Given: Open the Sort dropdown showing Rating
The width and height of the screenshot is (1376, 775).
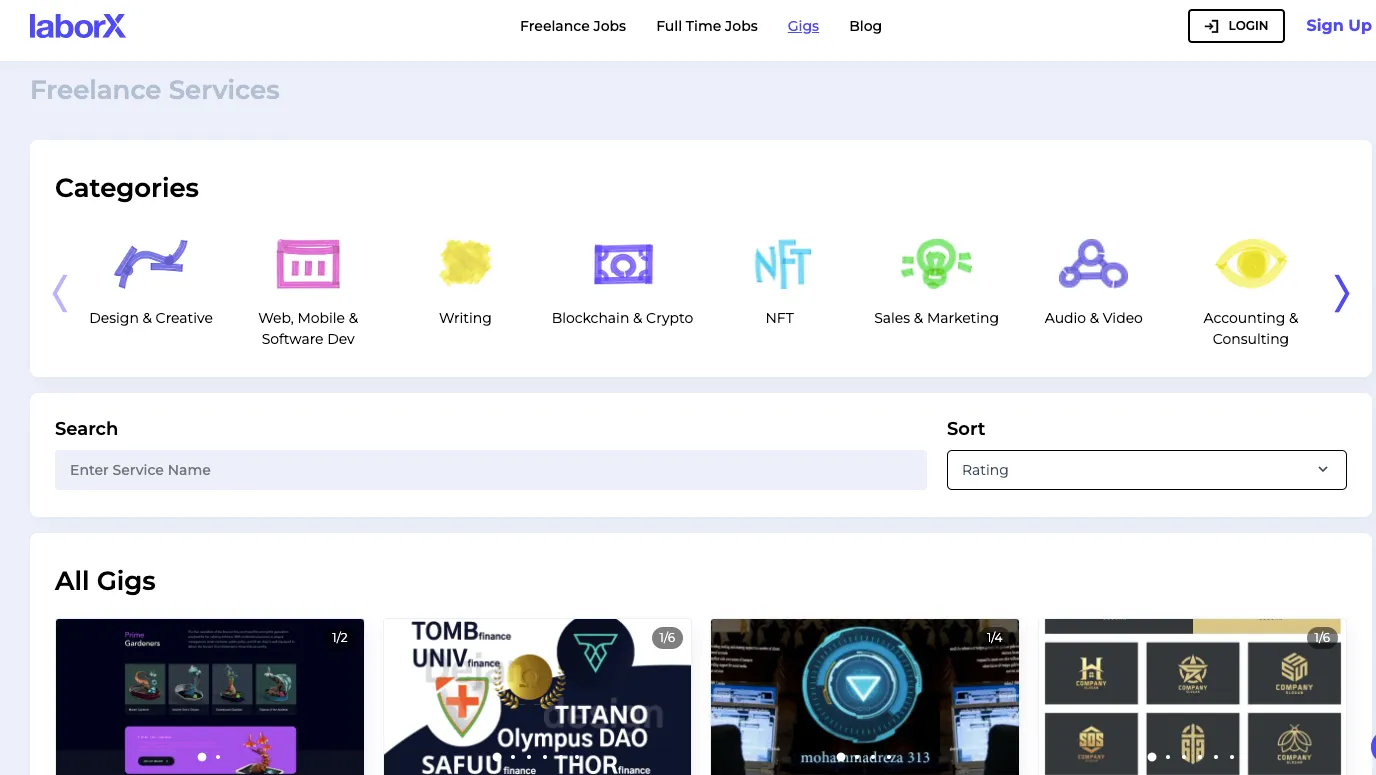Looking at the screenshot, I should (1146, 470).
